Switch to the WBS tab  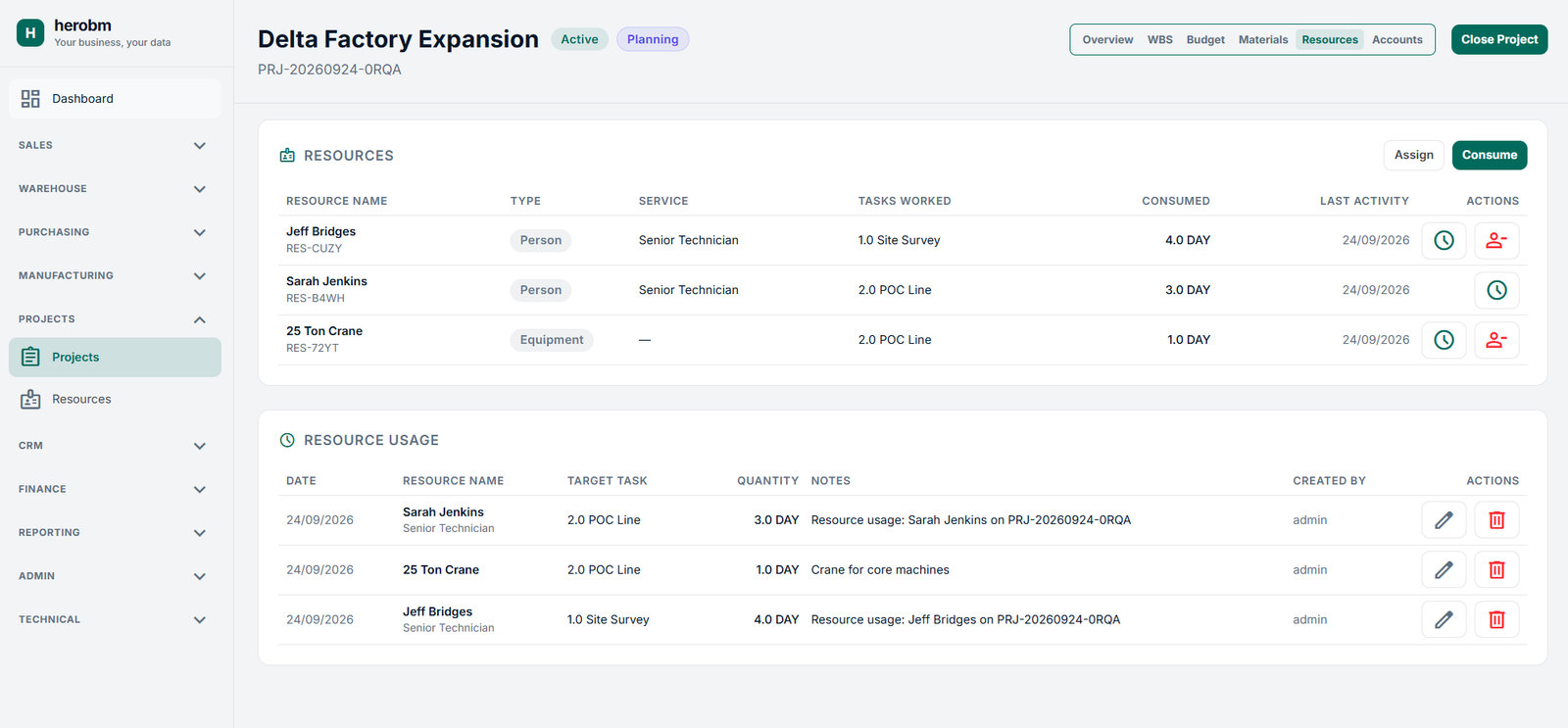pyautogui.click(x=1160, y=40)
